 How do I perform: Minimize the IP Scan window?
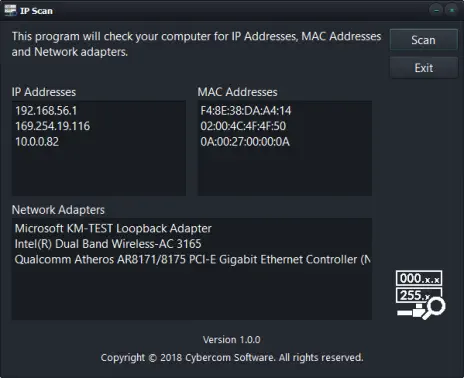(x=436, y=11)
